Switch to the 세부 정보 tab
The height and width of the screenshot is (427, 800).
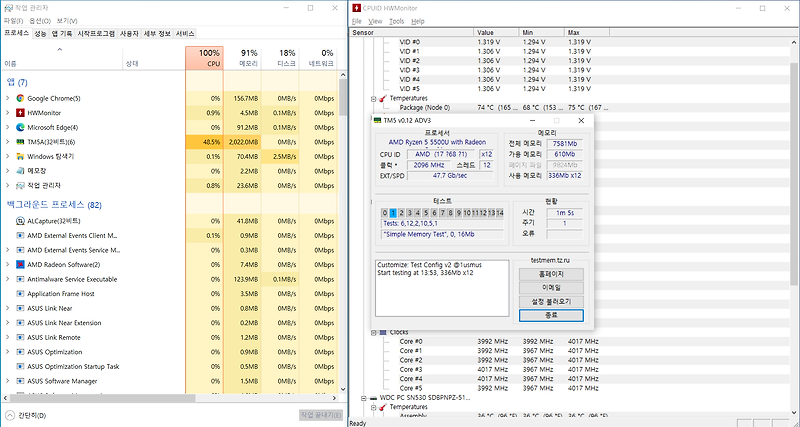point(157,34)
